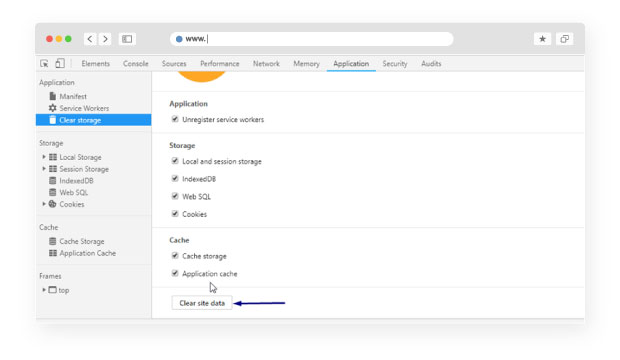Toggle the device toolbar icon

coord(60,63)
